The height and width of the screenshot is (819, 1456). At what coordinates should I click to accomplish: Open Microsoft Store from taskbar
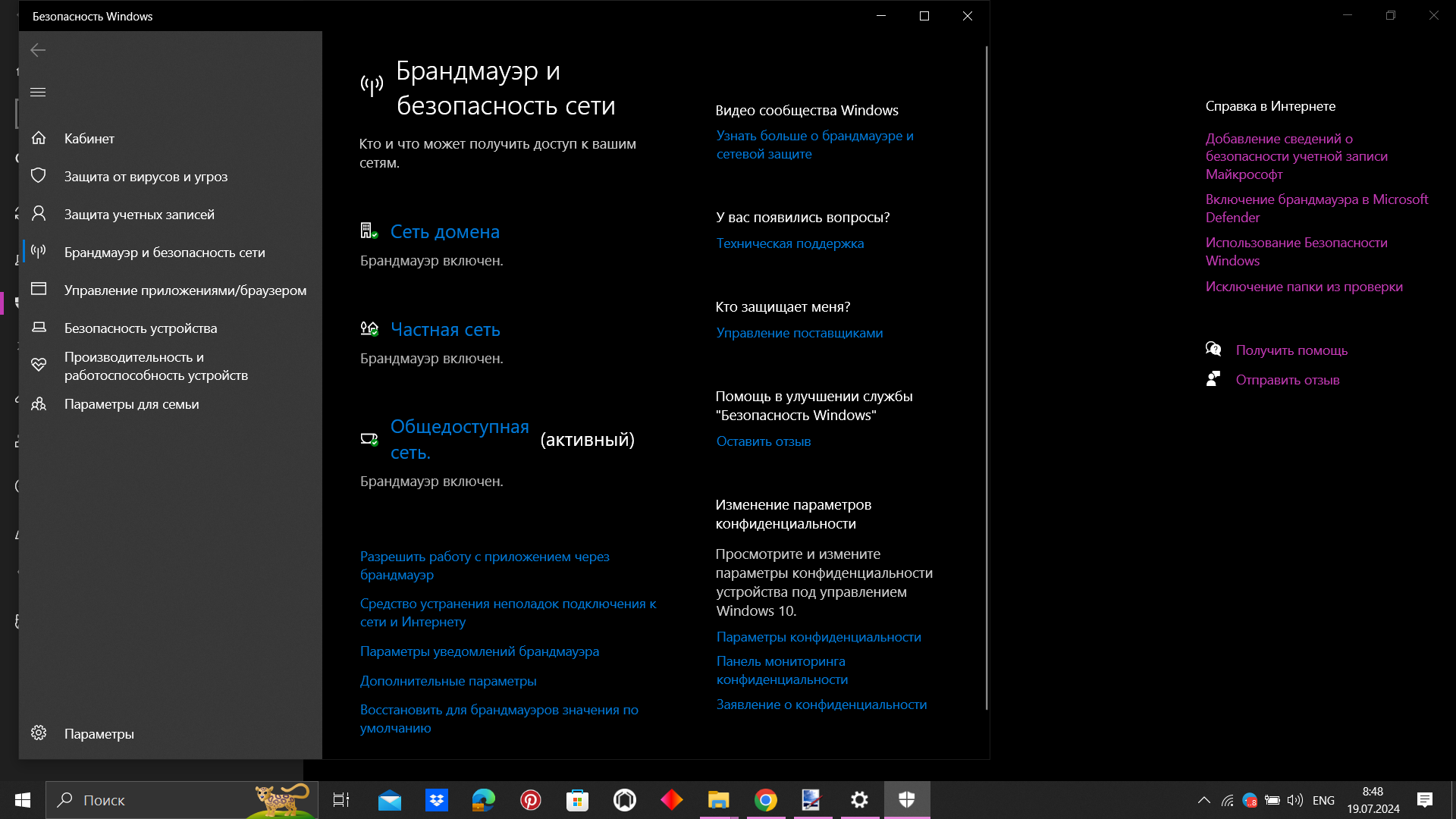578,800
